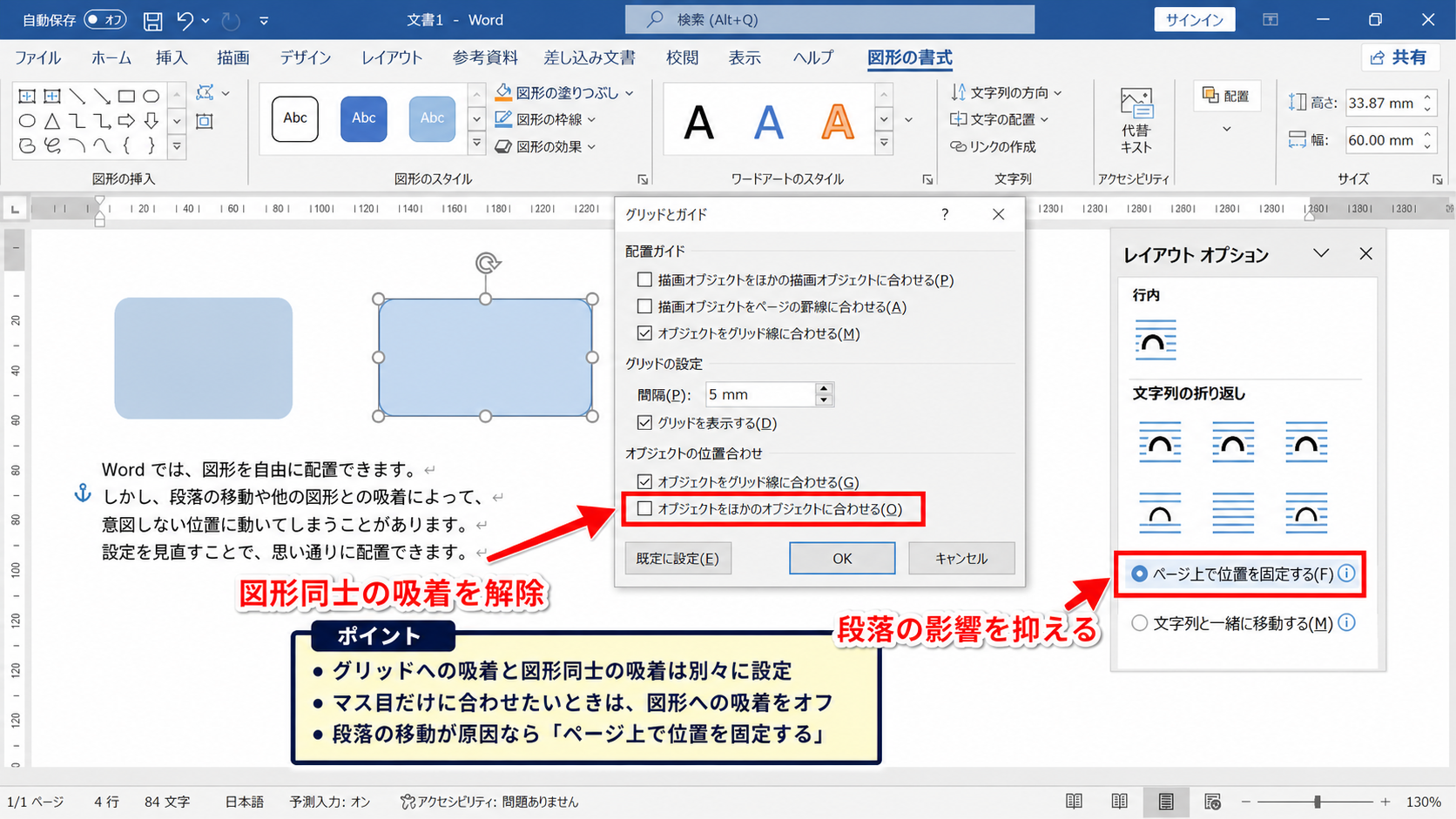Viewport: 1456px width, 819px height.
Task: Switch to read mode view icon
Action: coord(1074,802)
